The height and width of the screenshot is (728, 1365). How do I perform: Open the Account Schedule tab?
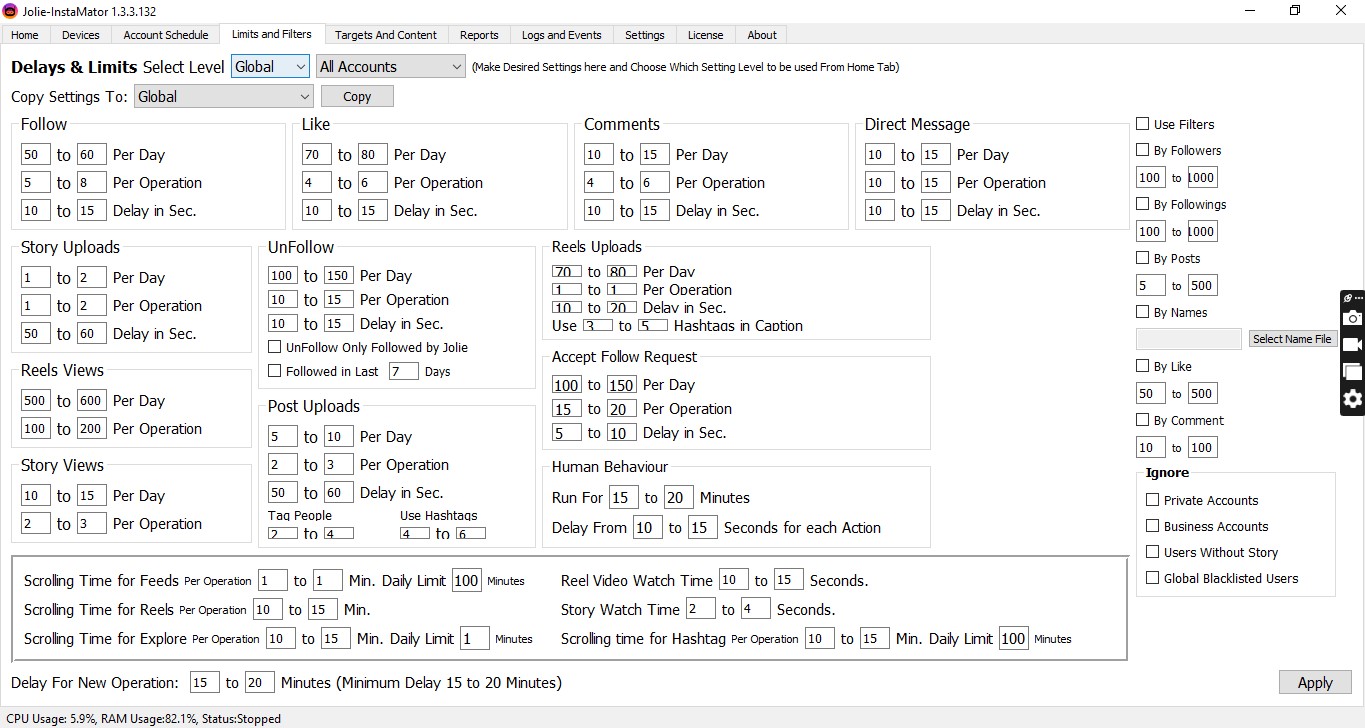point(166,35)
